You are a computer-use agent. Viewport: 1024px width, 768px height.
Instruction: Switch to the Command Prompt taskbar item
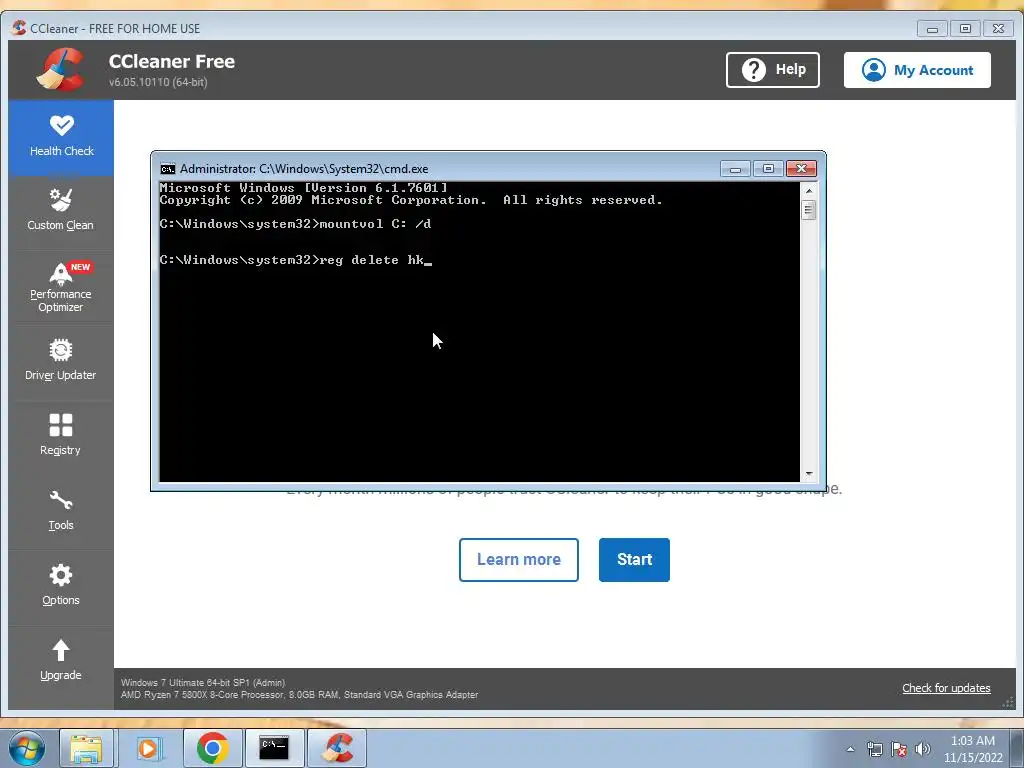[x=274, y=748]
